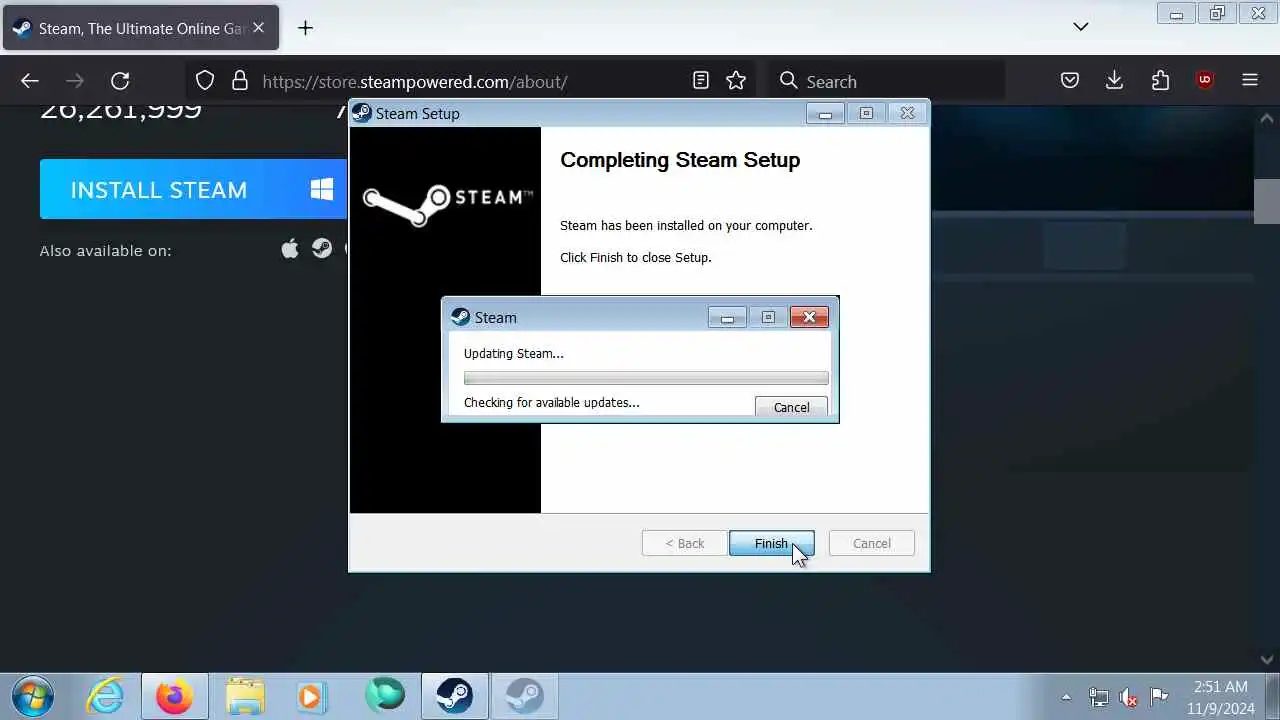Open the Pocket save icon
Screen dimensions: 1280x720
tap(1070, 81)
